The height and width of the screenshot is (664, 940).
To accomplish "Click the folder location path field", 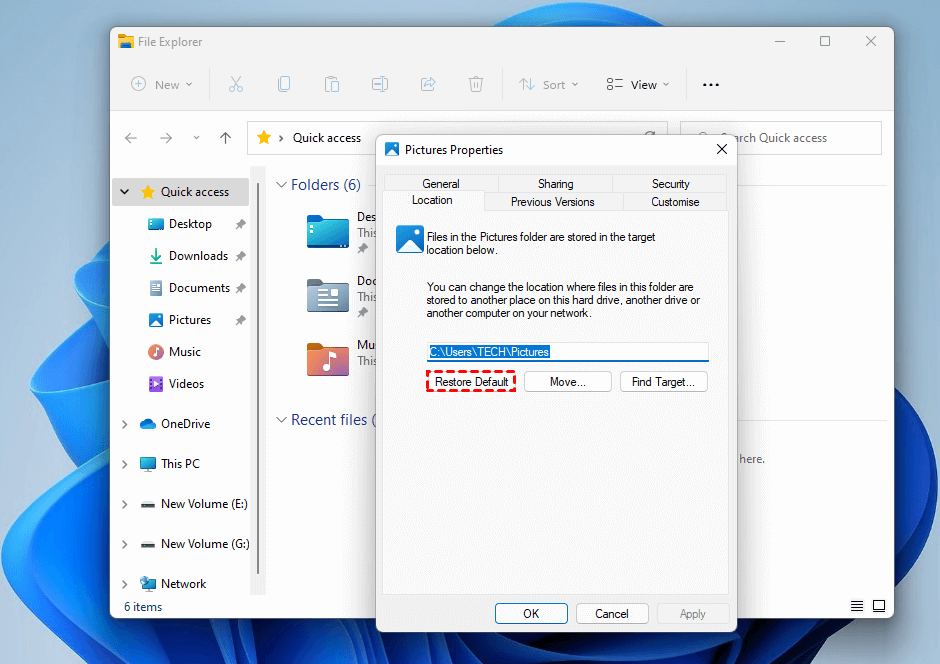I will coord(567,352).
